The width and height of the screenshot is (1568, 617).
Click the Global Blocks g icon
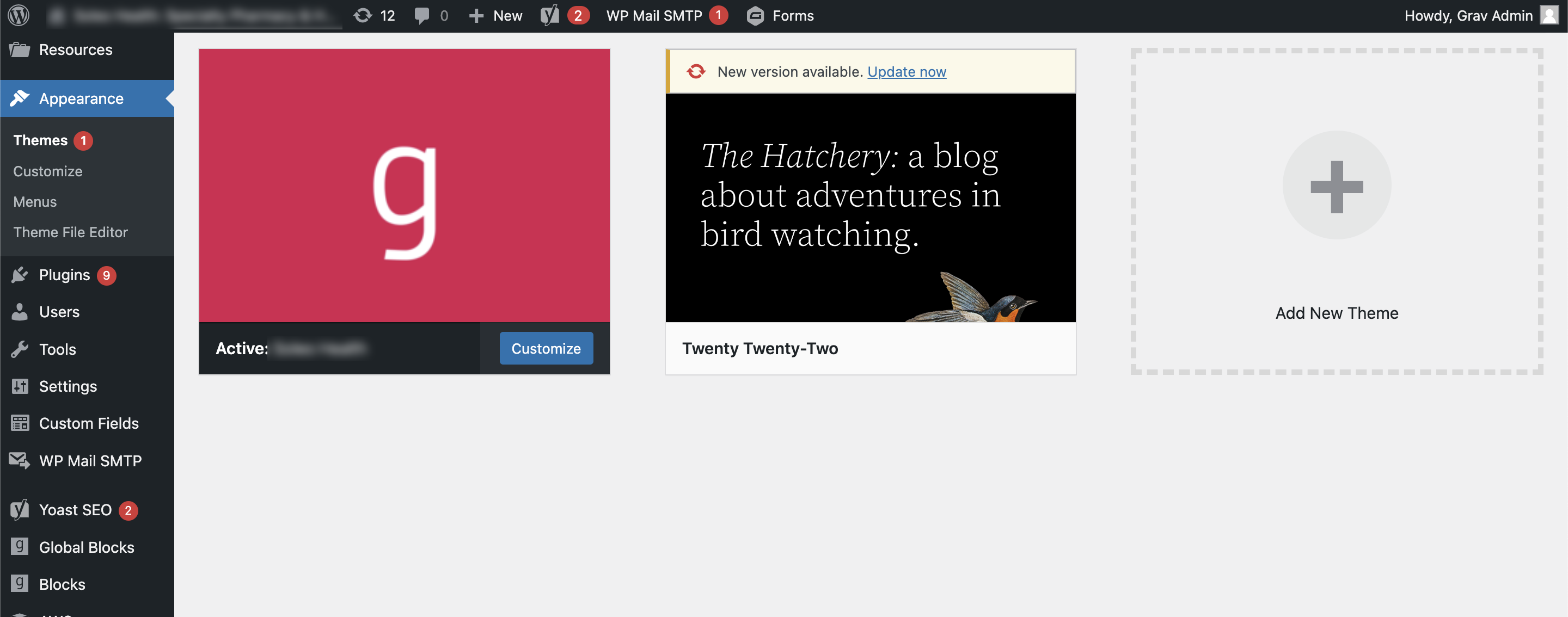pos(20,546)
